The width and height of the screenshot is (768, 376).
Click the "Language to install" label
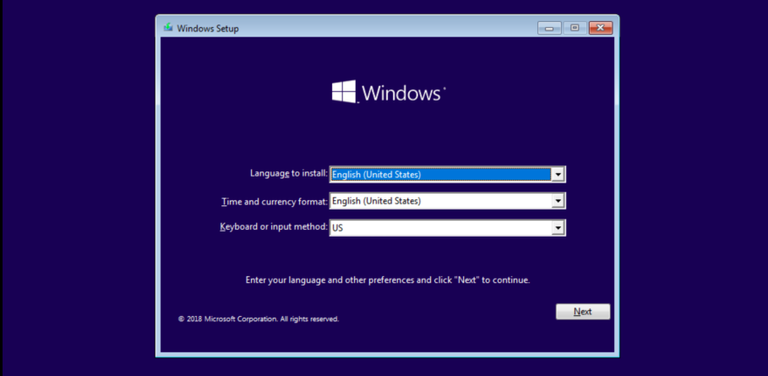click(x=288, y=173)
